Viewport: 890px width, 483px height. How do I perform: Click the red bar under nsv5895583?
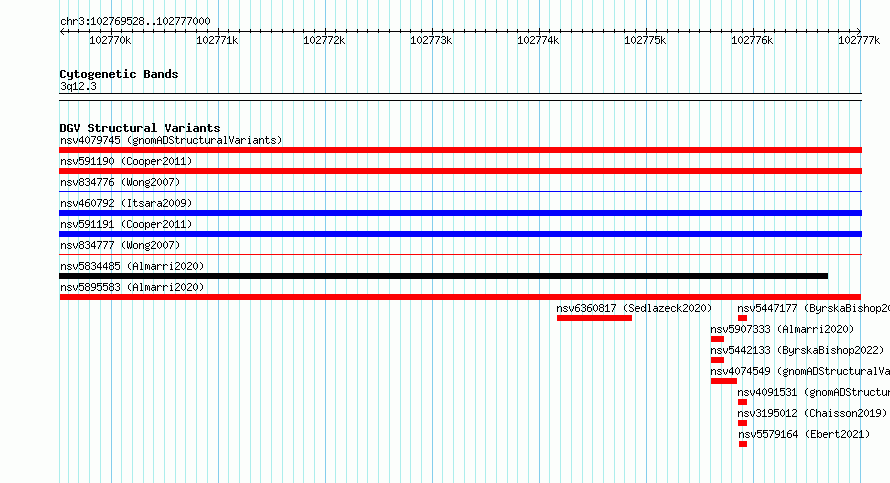[460, 297]
